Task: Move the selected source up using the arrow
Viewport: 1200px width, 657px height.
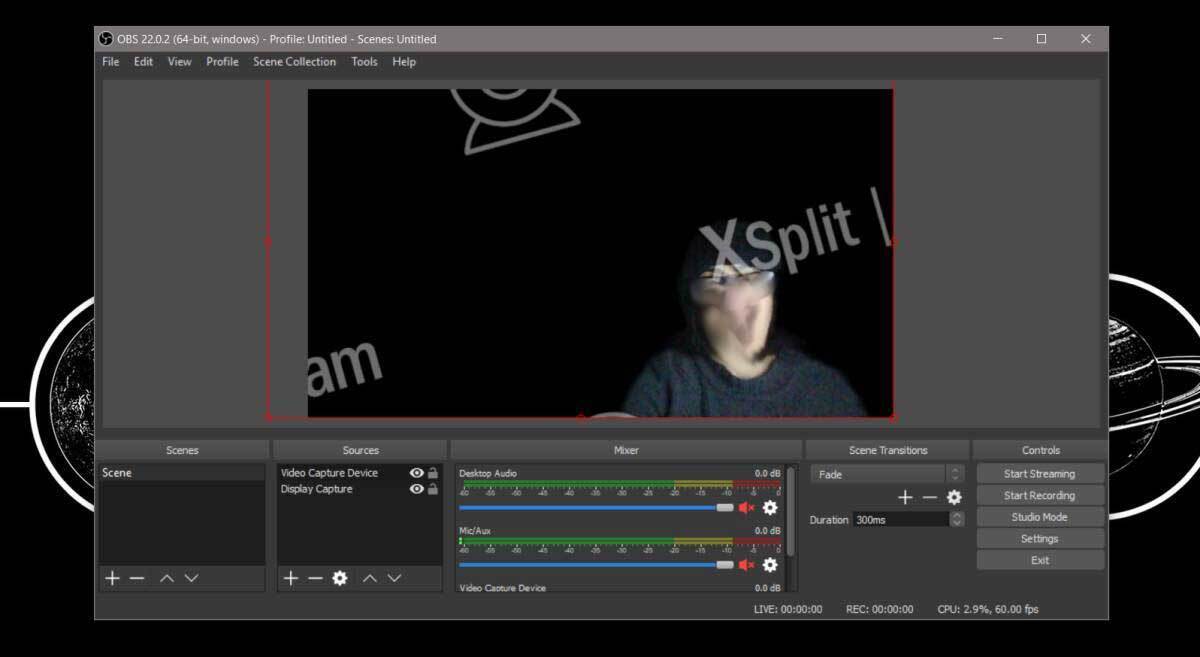Action: pos(370,578)
